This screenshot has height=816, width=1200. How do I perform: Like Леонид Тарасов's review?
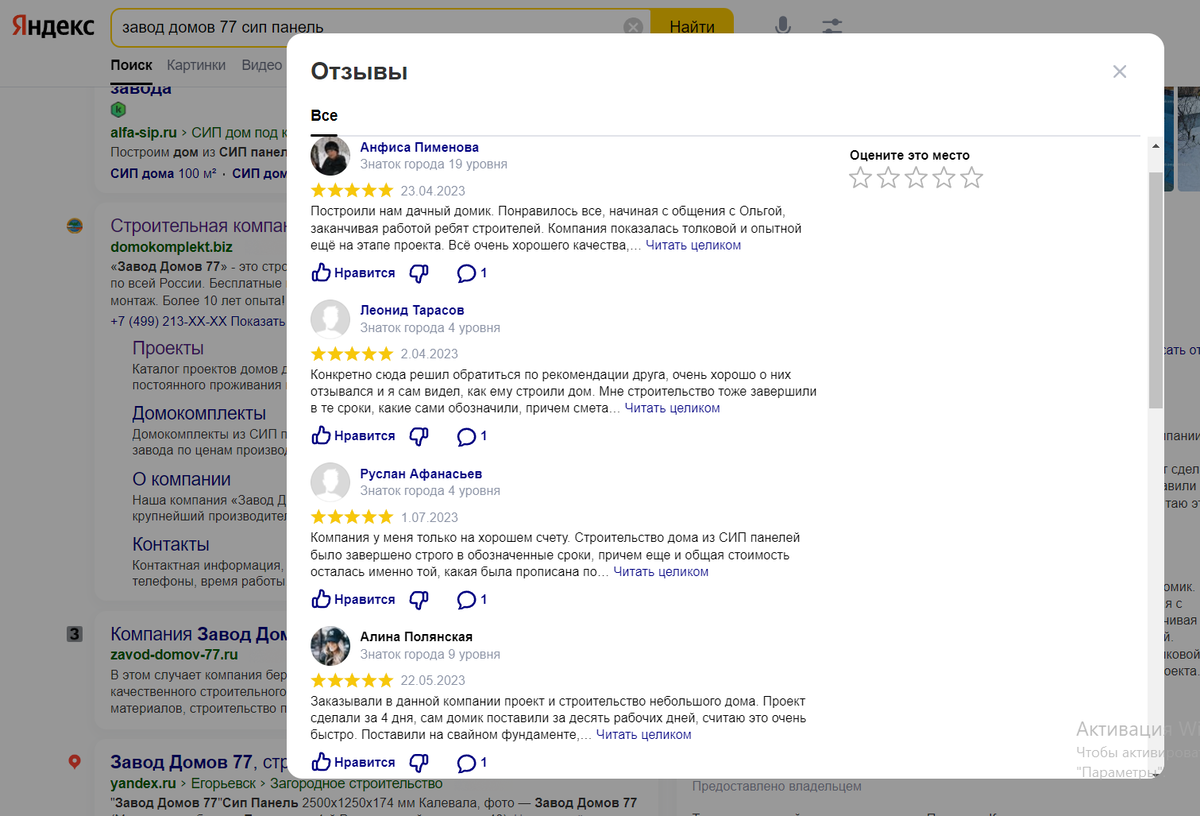tap(353, 436)
